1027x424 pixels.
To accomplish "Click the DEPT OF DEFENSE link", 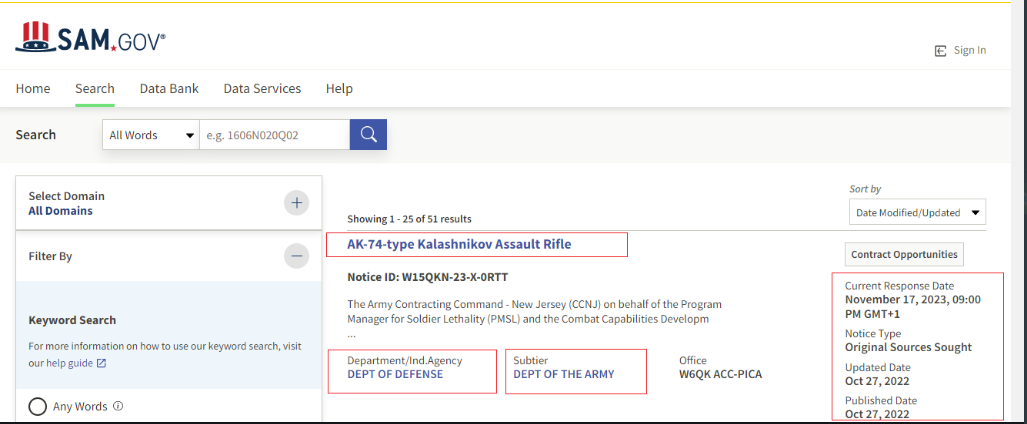I will tap(395, 374).
